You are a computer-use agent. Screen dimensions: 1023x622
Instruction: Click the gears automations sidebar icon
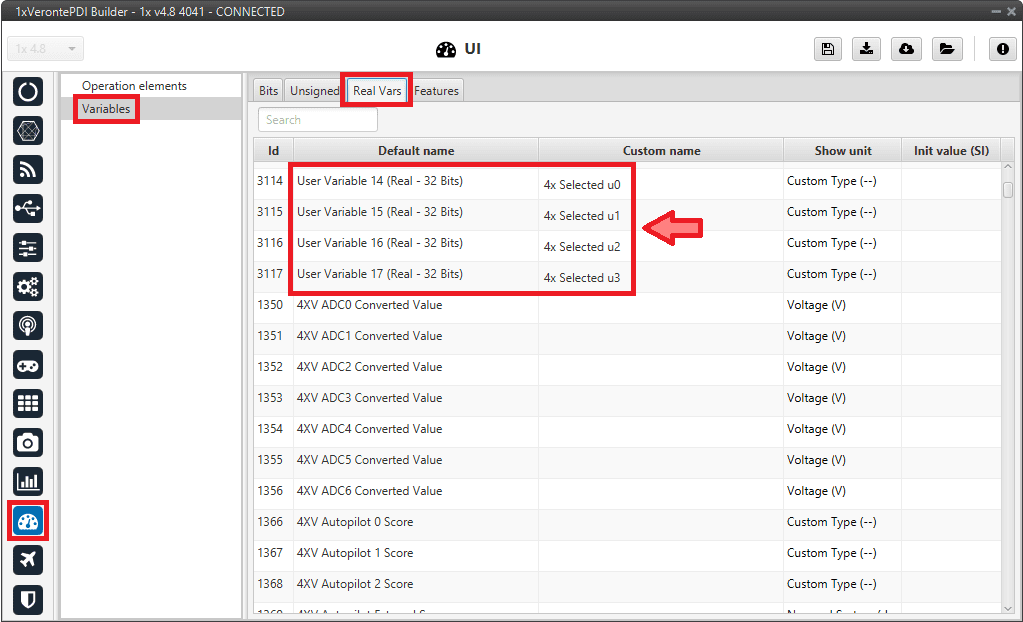pyautogui.click(x=28, y=286)
